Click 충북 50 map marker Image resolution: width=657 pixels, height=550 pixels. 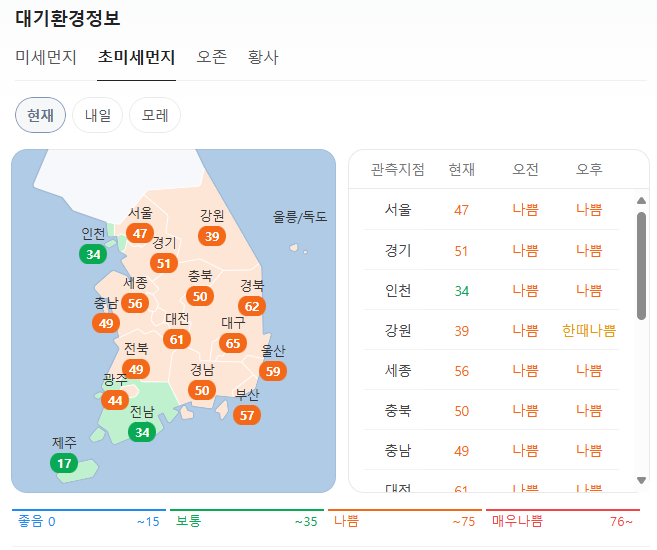tap(200, 297)
